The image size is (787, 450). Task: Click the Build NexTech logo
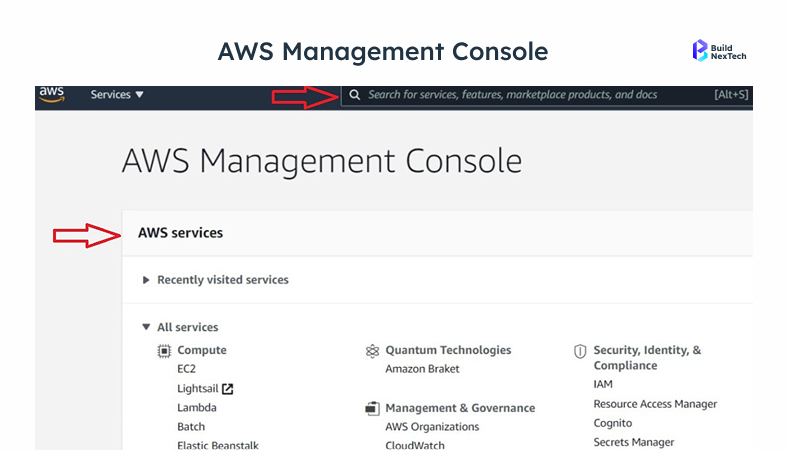719,51
